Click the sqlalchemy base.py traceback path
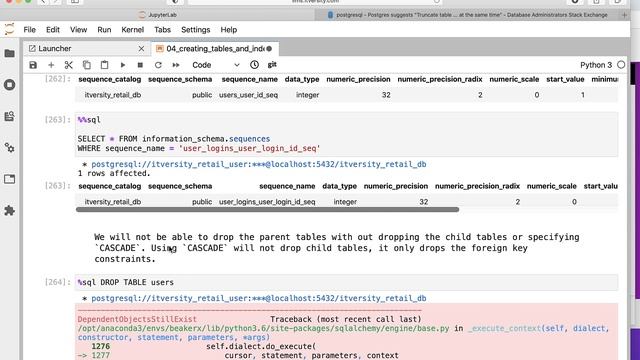This screenshot has height=360, width=640. [x=263, y=328]
